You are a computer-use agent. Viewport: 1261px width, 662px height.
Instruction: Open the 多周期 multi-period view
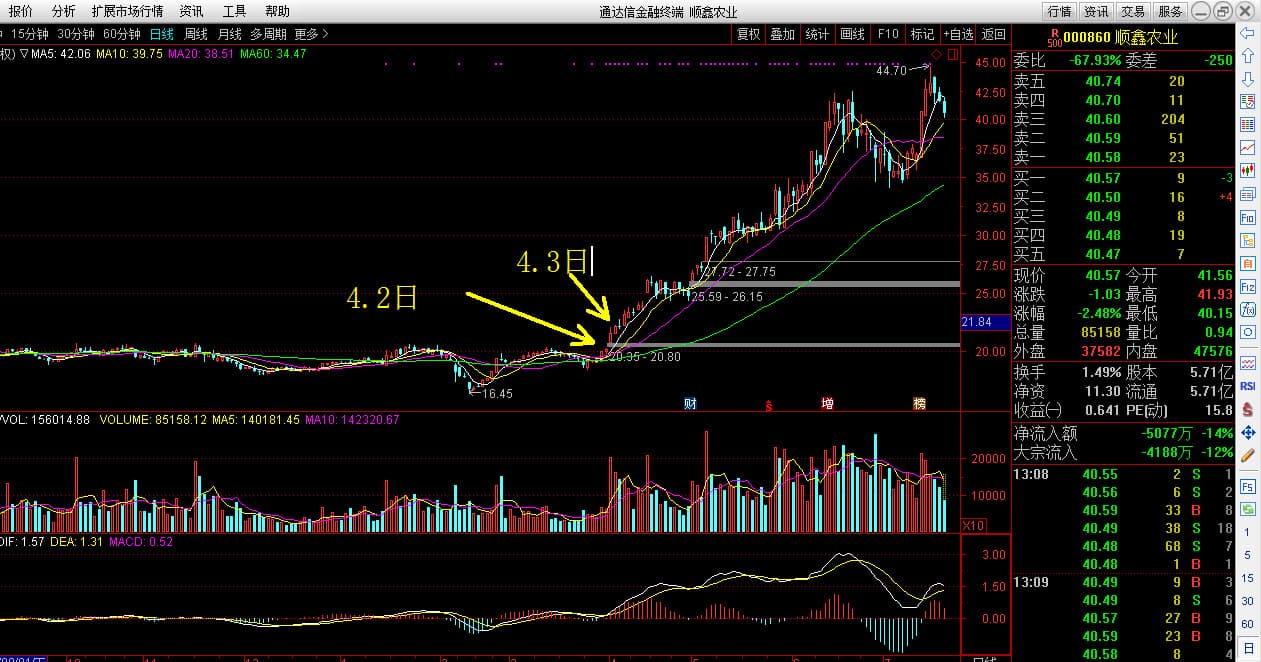[268, 34]
